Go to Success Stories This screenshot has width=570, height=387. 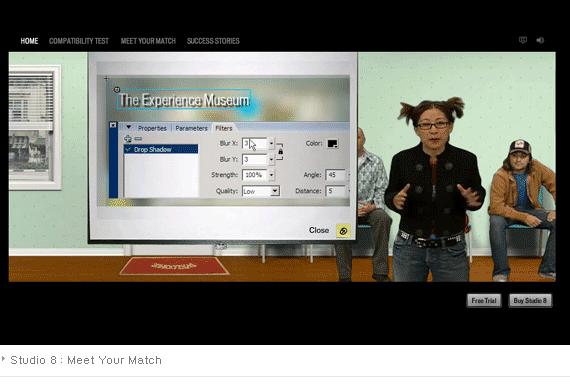click(x=213, y=41)
